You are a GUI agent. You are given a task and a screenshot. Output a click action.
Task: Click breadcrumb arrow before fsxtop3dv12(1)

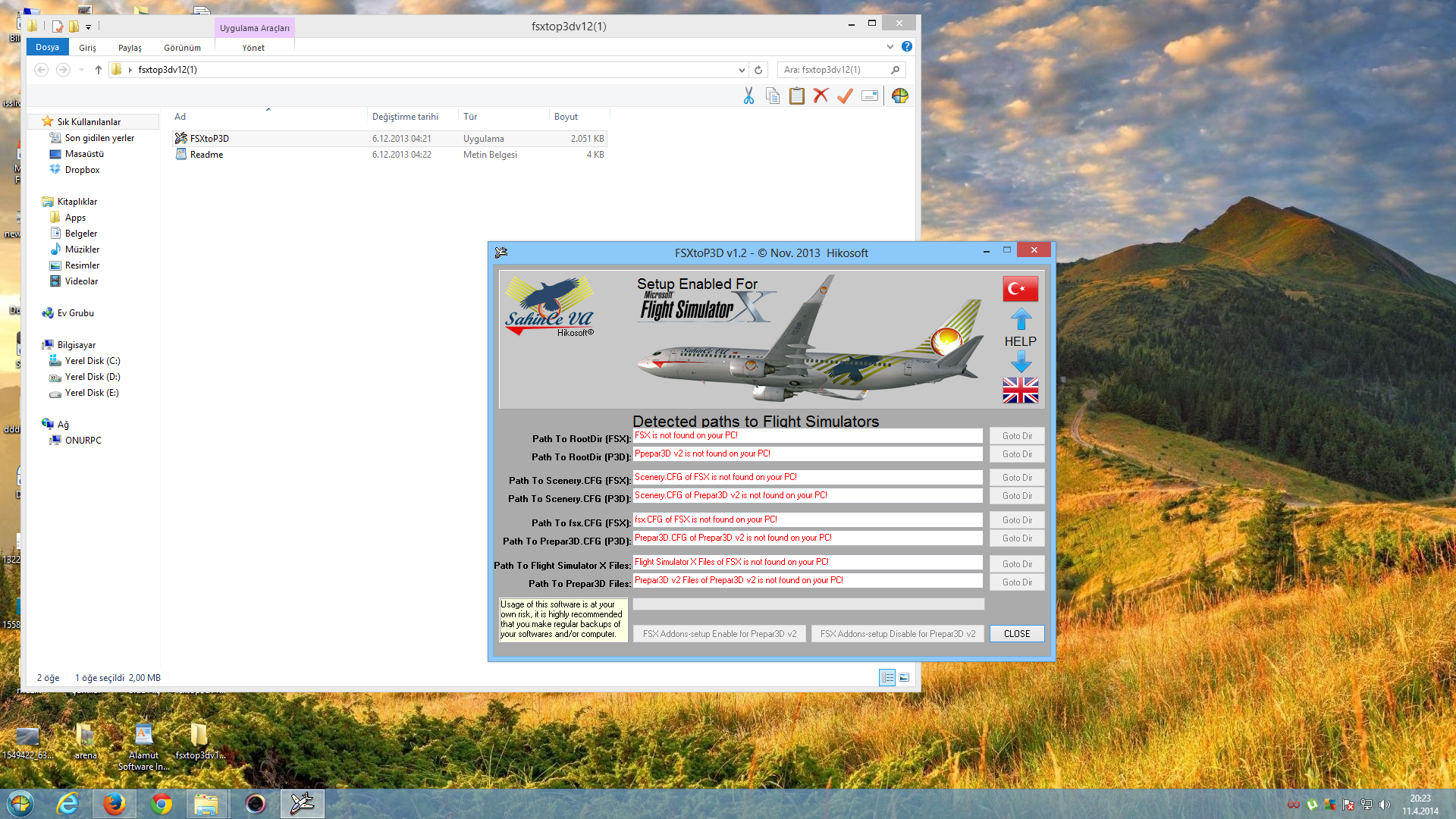click(x=130, y=70)
